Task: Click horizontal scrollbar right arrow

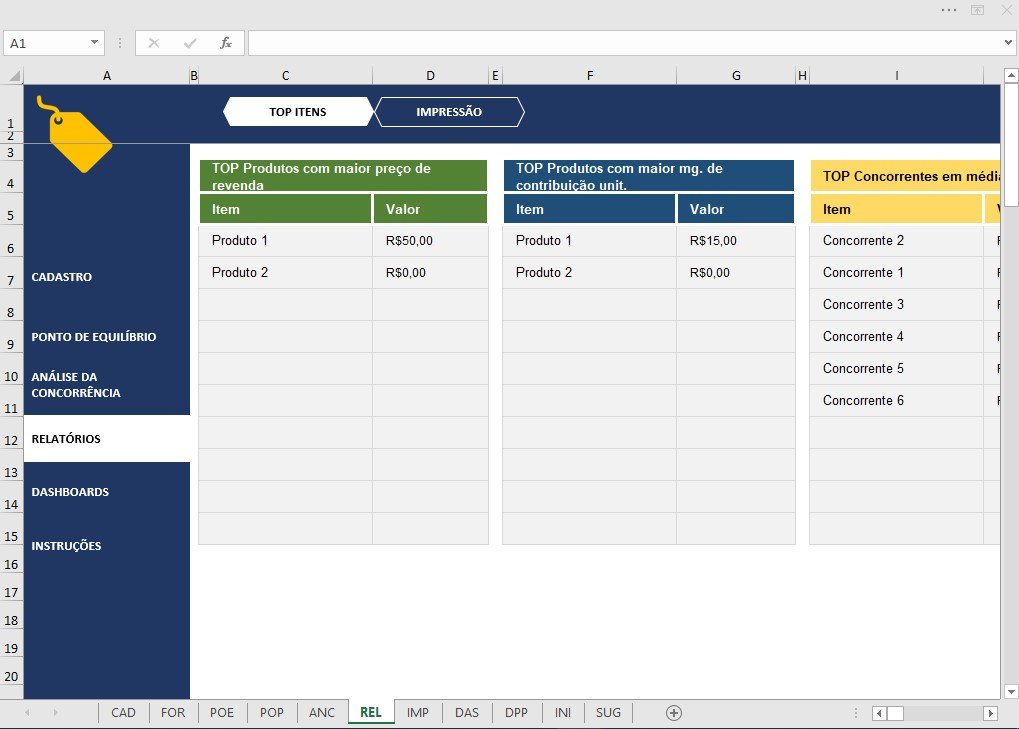Action: point(990,713)
